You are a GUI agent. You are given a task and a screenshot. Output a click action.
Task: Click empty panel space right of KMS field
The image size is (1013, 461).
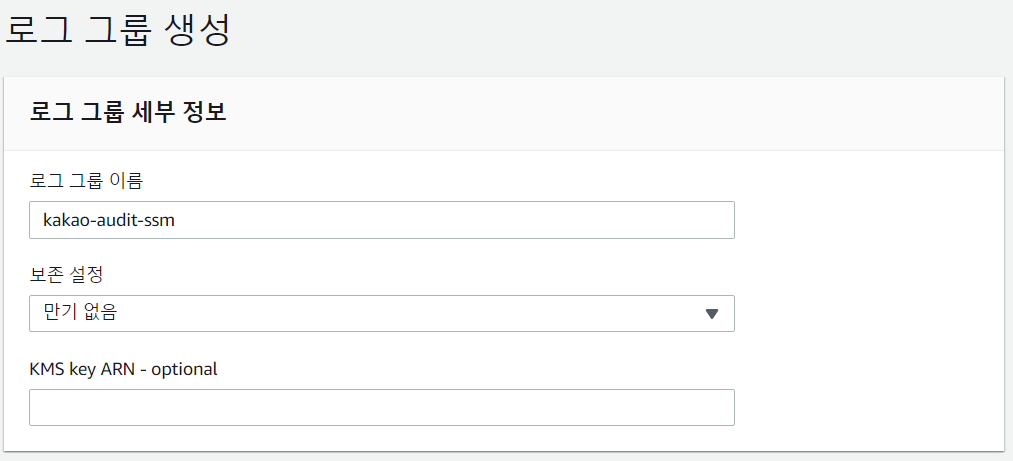click(x=860, y=407)
